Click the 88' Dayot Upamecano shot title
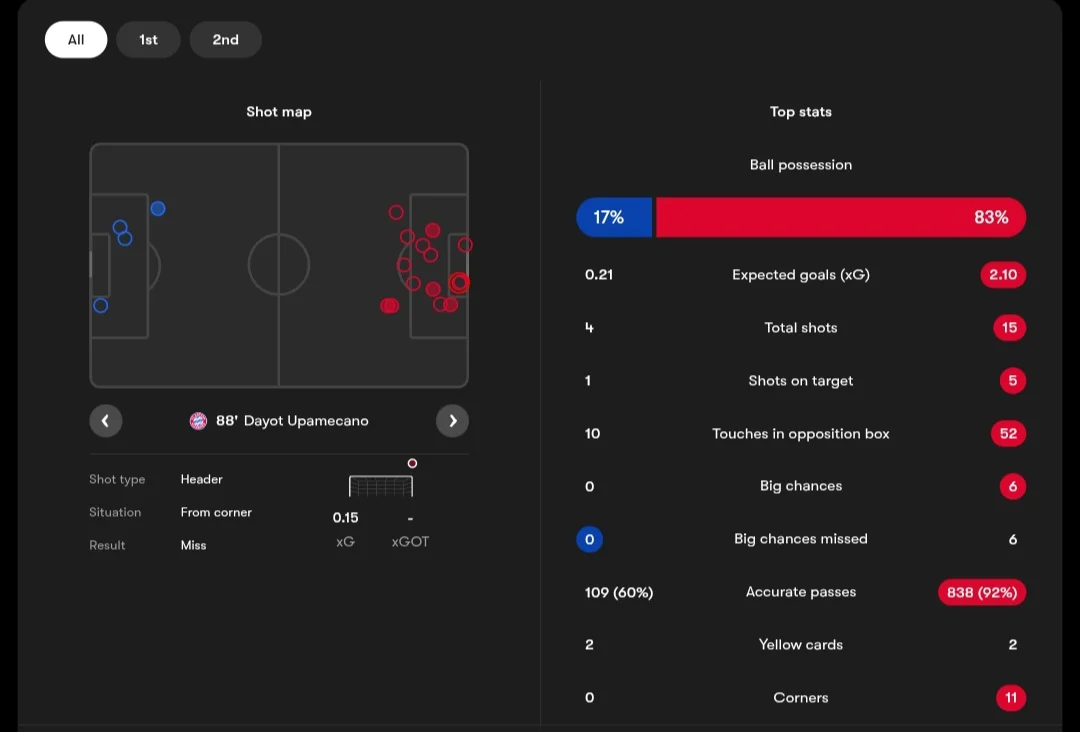1080x732 pixels. tap(292, 421)
